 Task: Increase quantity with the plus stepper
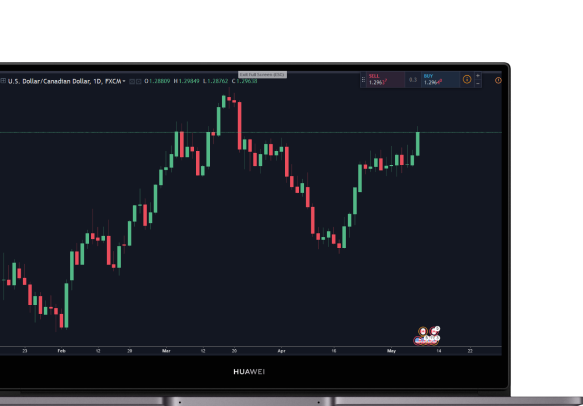pos(478,75)
